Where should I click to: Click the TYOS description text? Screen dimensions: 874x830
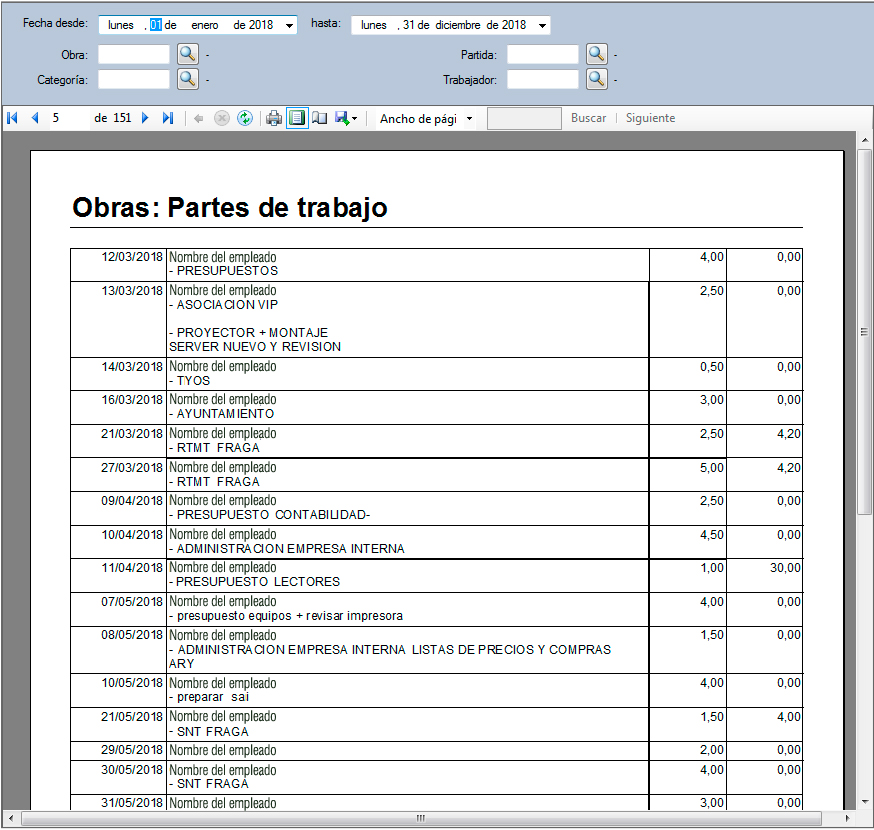pos(193,381)
